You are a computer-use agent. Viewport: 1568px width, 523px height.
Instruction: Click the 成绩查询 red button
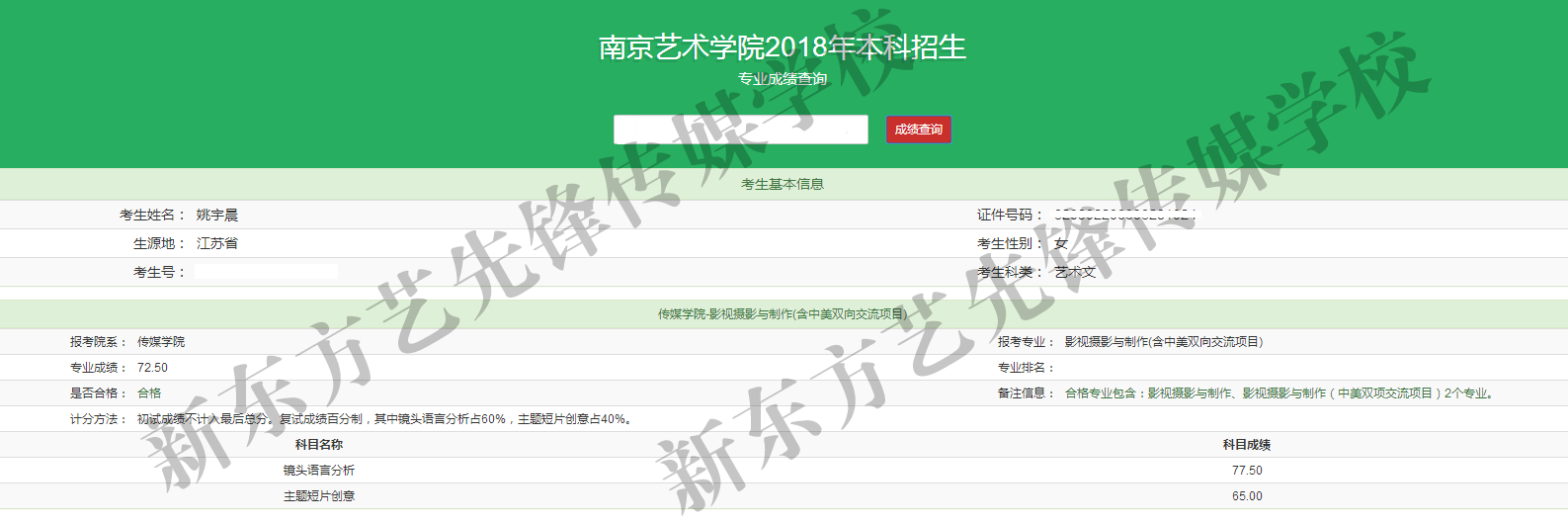pos(918,130)
